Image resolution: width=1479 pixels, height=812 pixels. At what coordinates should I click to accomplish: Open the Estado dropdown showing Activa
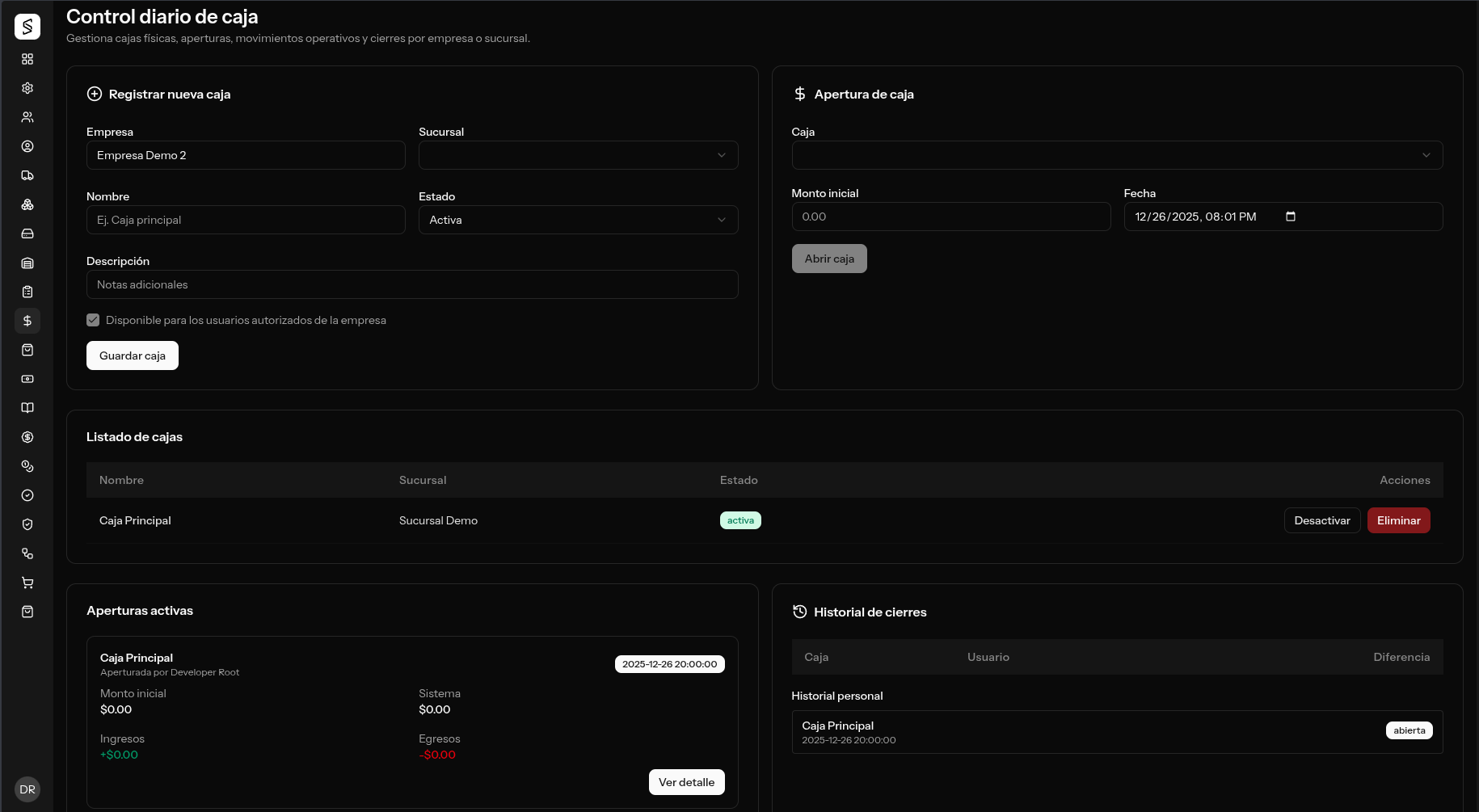click(578, 220)
